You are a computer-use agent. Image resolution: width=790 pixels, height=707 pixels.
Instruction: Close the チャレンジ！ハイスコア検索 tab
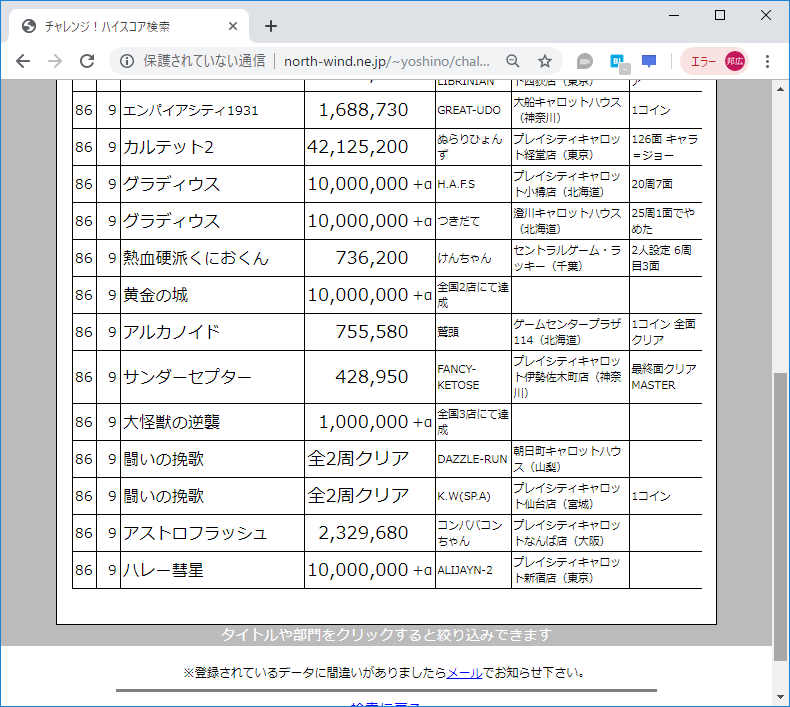point(233,26)
